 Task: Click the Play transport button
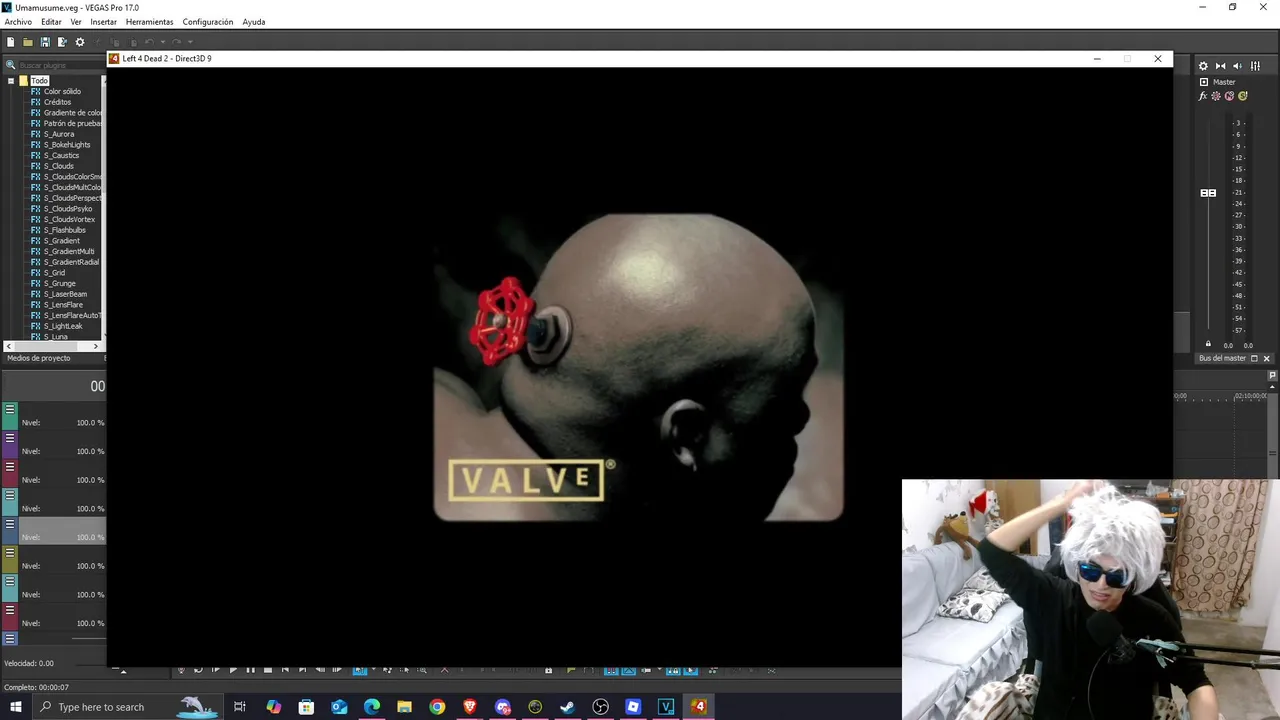pyautogui.click(x=233, y=669)
